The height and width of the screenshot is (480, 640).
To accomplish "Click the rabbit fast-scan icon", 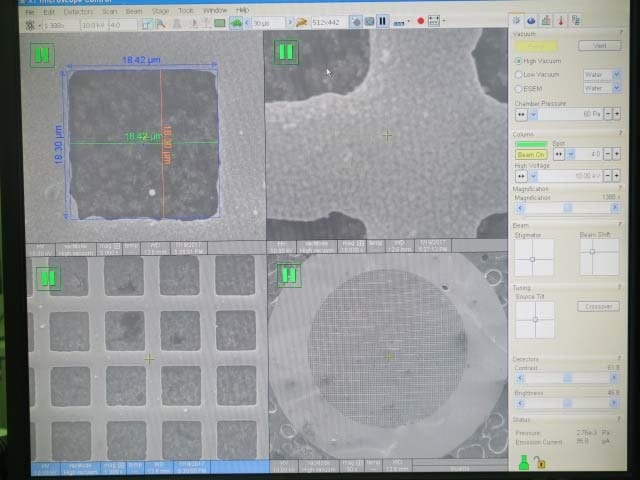I will tap(302, 22).
